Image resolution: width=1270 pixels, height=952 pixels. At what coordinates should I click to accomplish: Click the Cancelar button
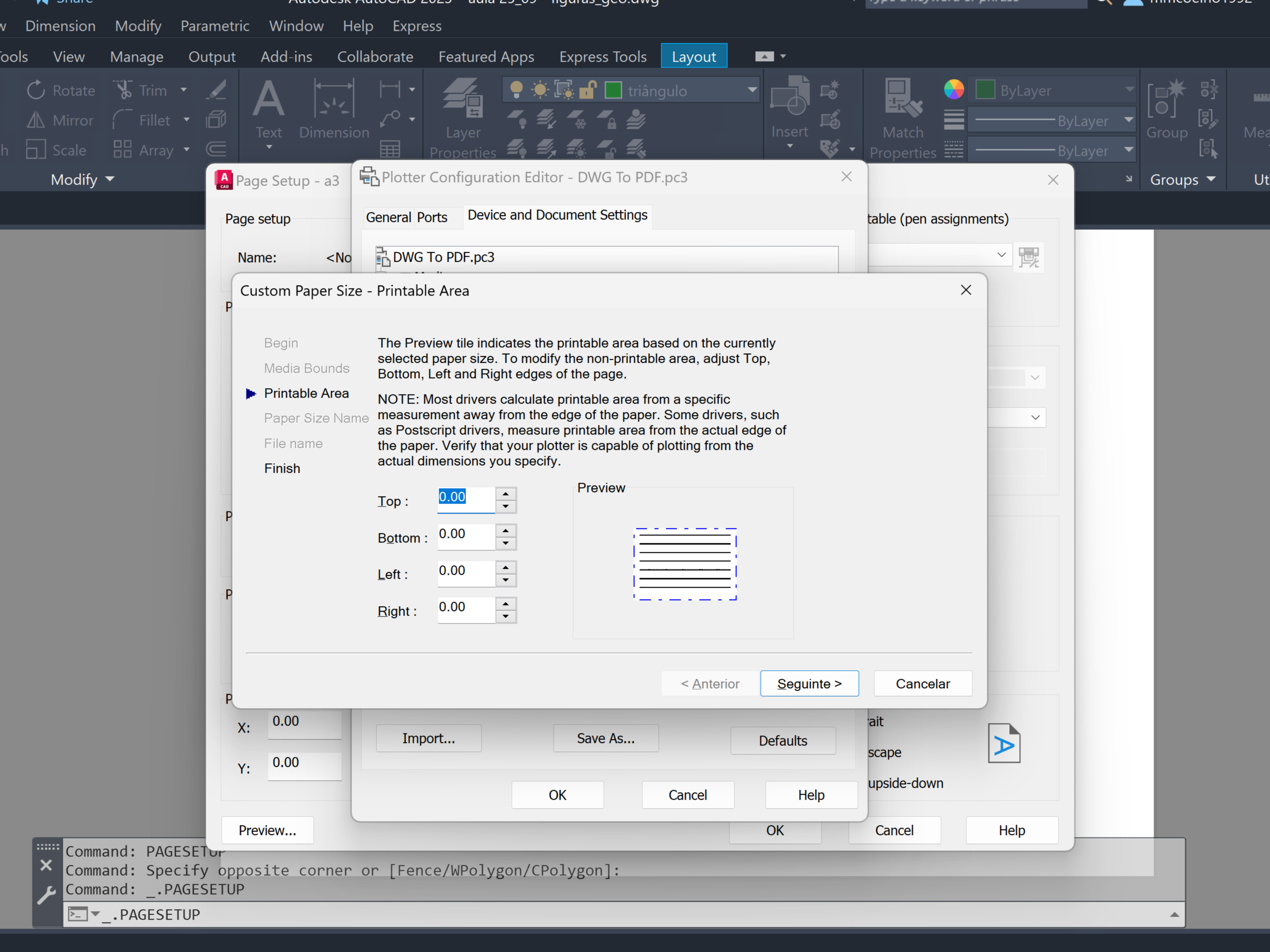coord(922,683)
